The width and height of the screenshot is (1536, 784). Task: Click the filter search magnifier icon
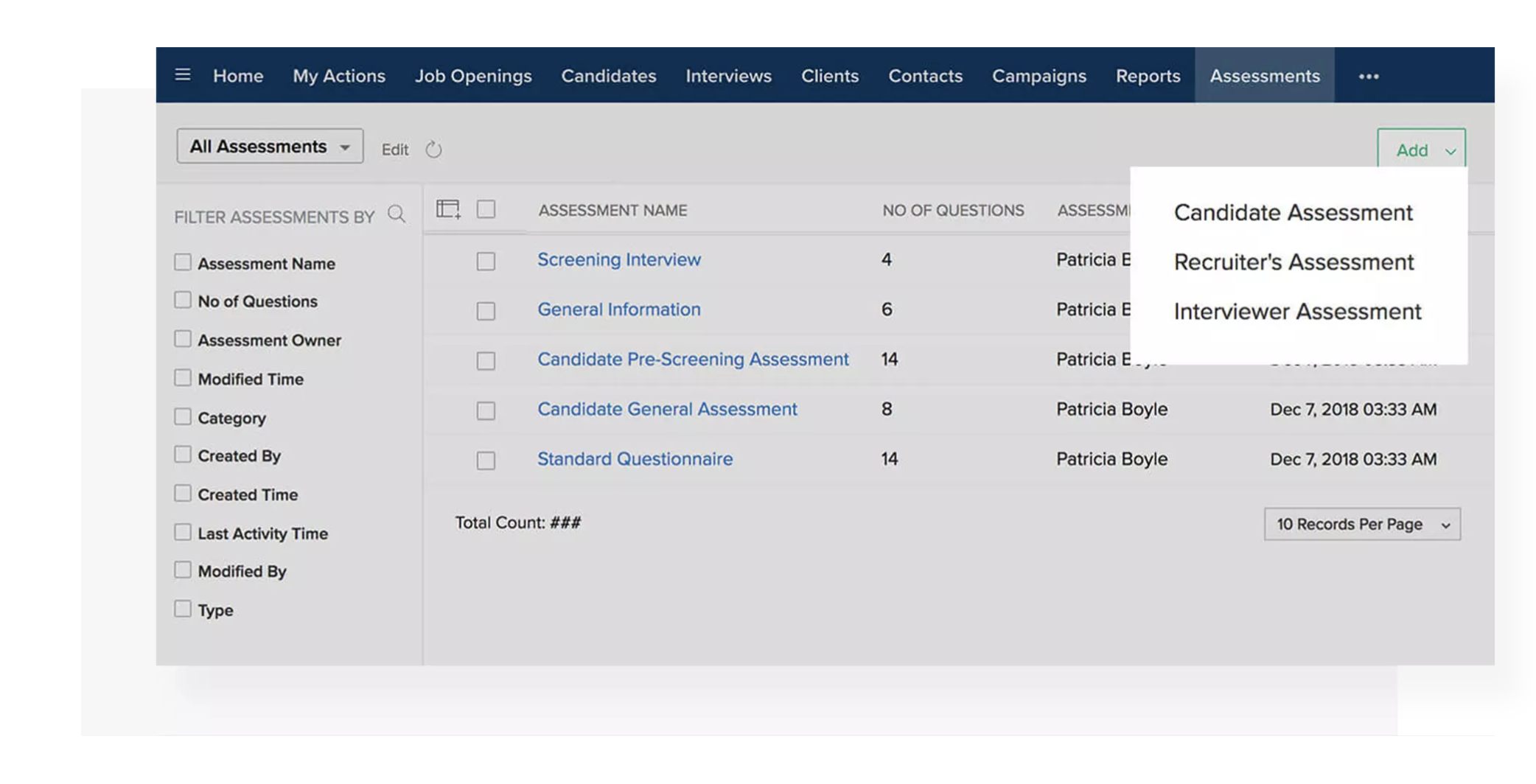pyautogui.click(x=397, y=214)
